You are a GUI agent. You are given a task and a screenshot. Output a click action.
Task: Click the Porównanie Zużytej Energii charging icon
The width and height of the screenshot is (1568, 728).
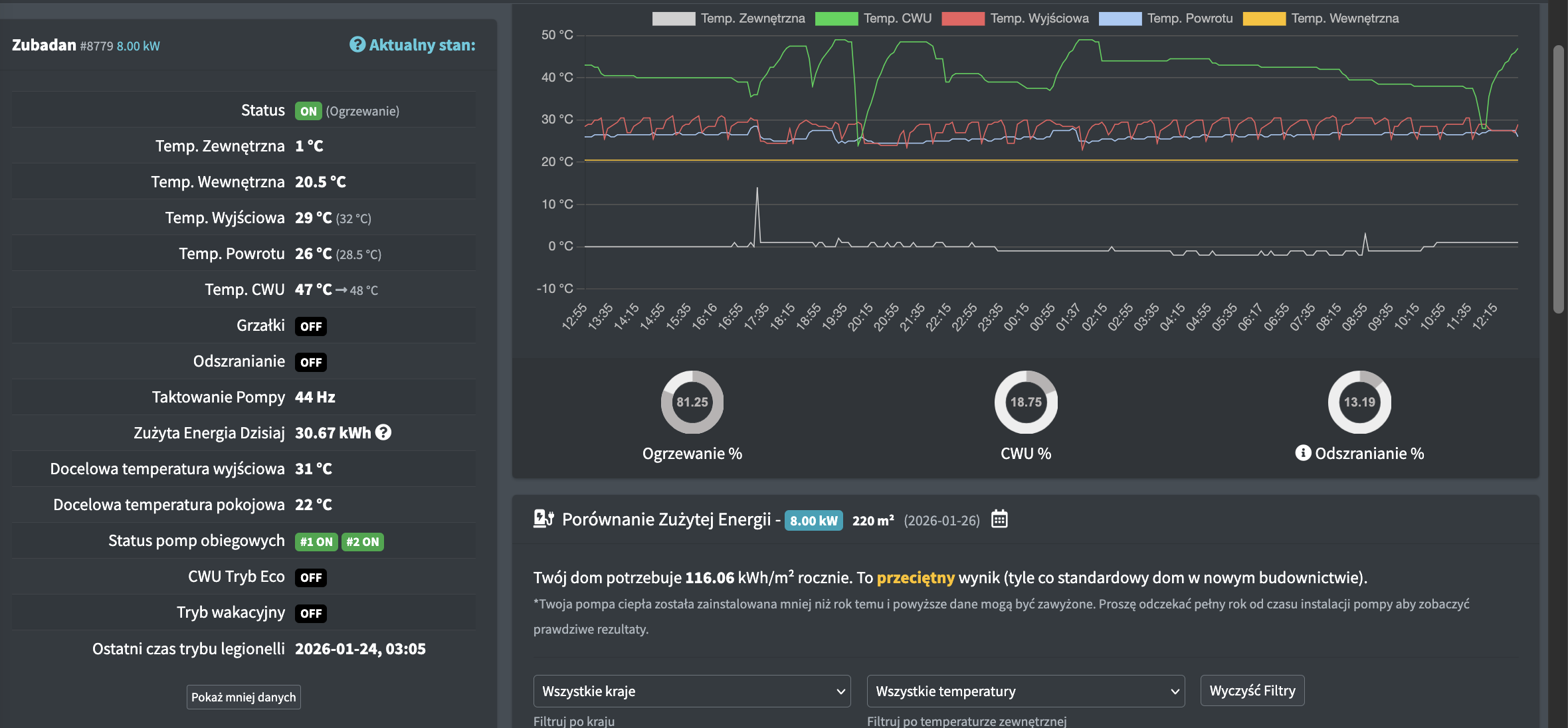(543, 519)
